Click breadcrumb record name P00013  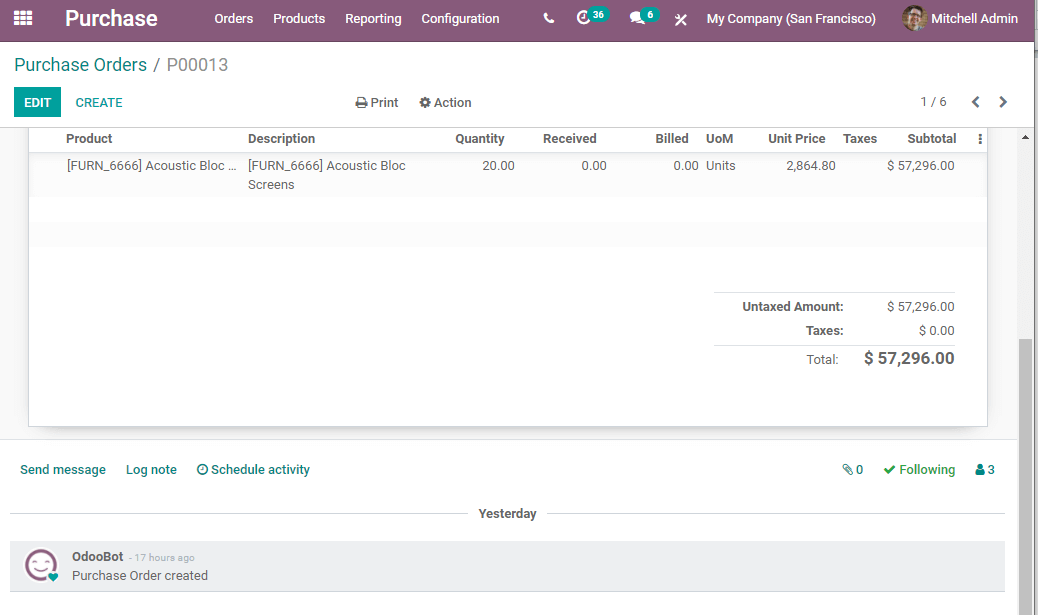click(197, 65)
